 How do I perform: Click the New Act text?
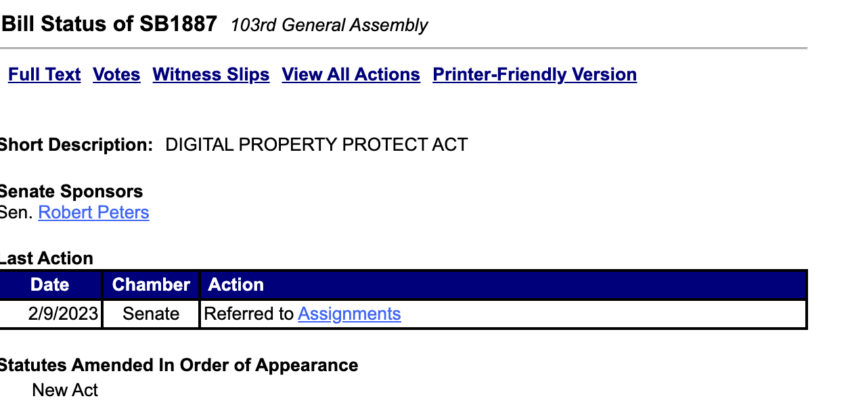point(65,390)
